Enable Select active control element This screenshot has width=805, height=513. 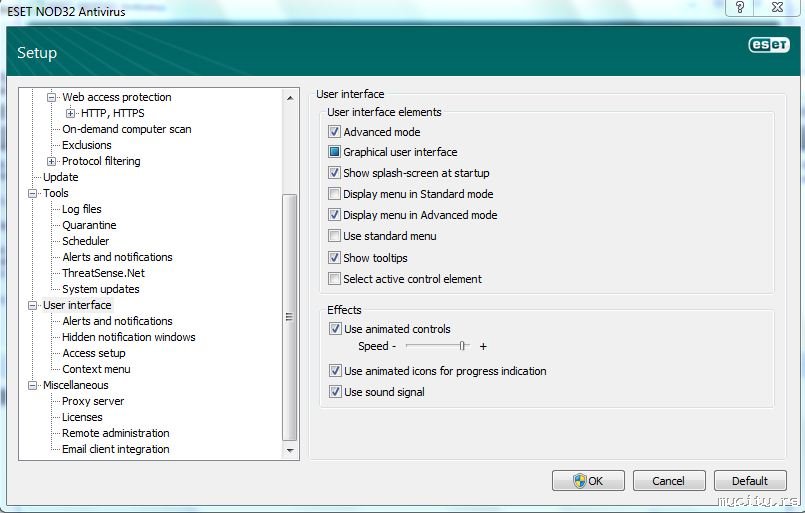click(x=334, y=278)
